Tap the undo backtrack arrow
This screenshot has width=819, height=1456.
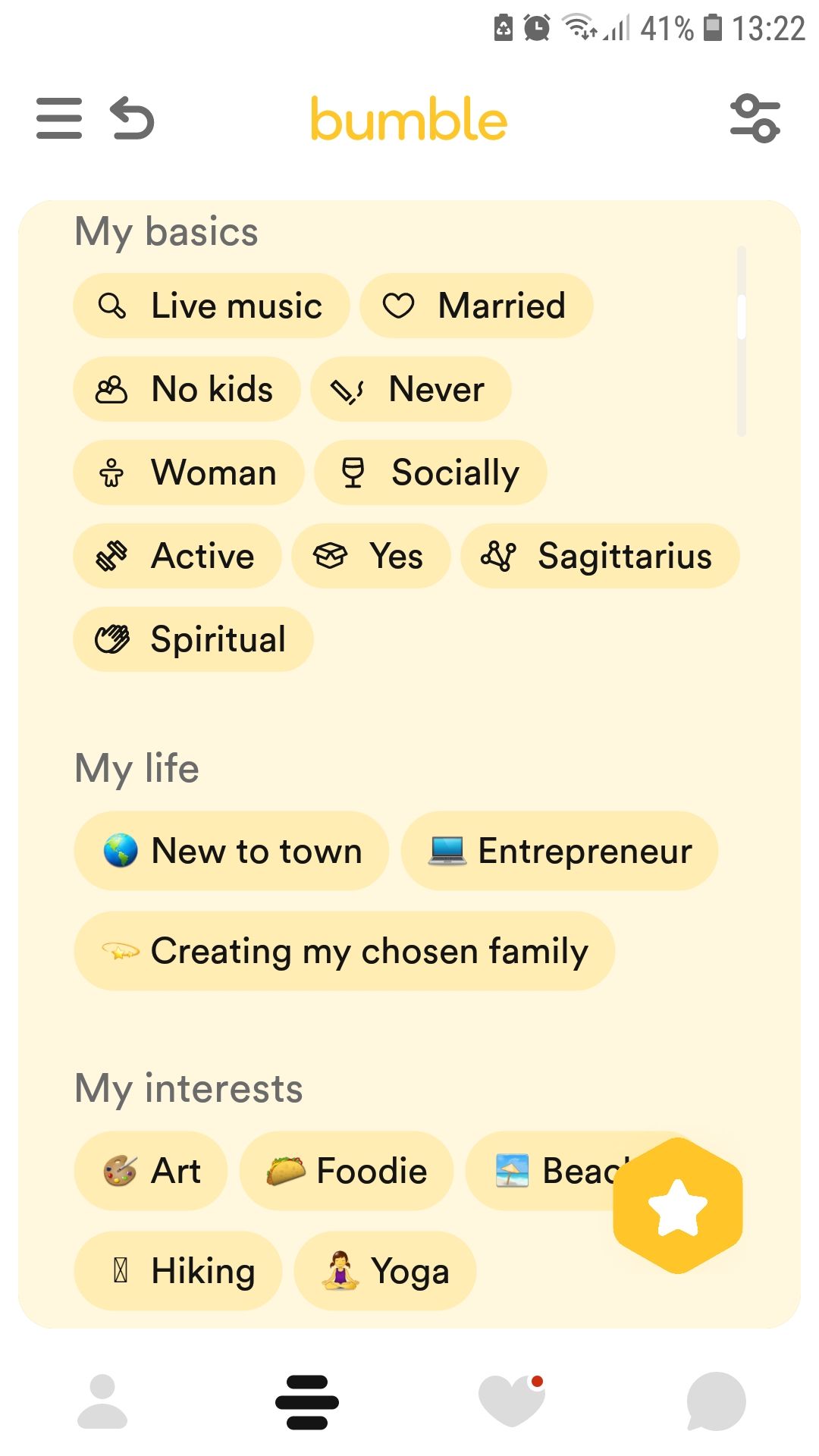tap(133, 118)
